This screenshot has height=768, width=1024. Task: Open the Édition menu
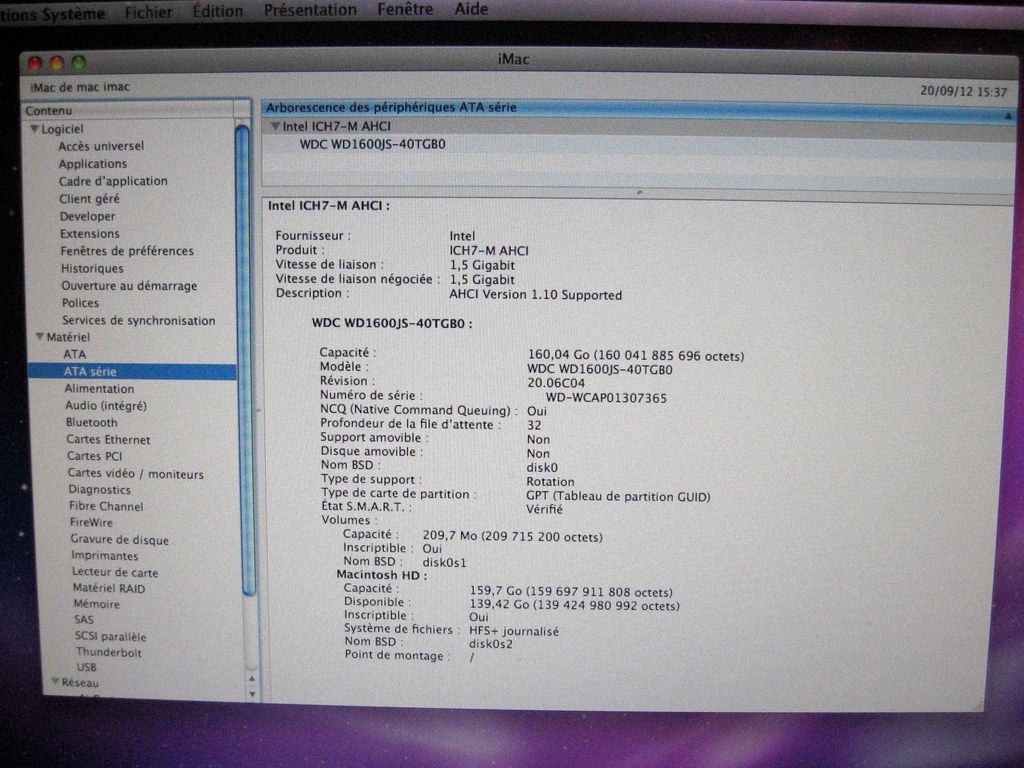tap(217, 11)
